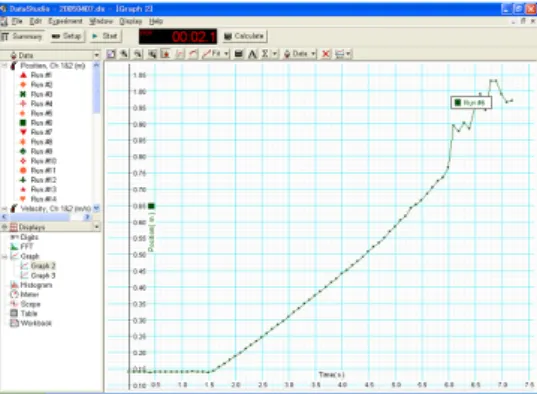Click the data list scroll down arrow
The width and height of the screenshot is (537, 394).
click(97, 208)
